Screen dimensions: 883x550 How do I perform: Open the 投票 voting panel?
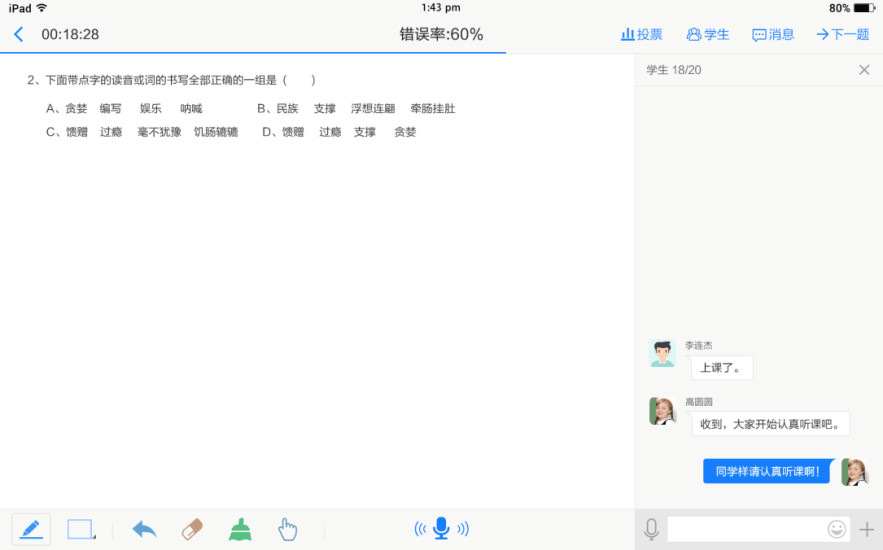coord(642,34)
